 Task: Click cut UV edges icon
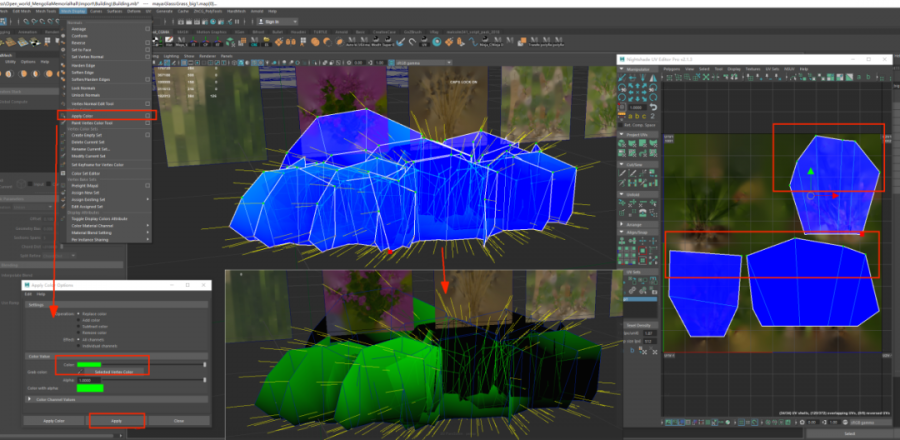tap(622, 173)
